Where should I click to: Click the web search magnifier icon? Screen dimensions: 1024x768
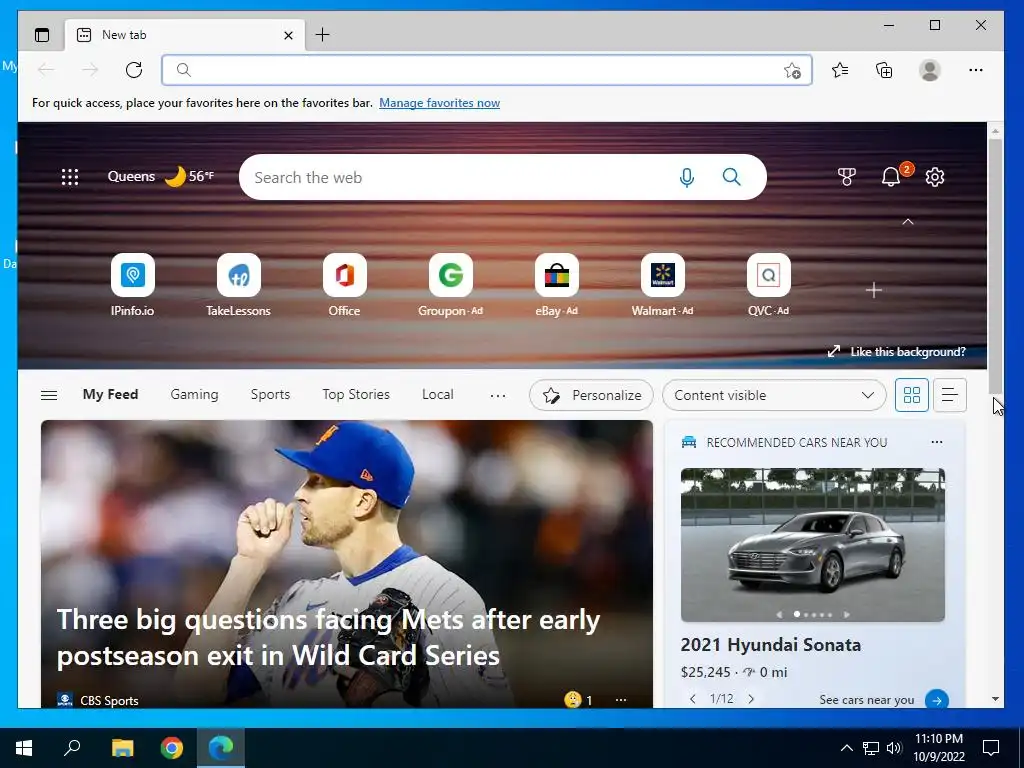click(x=731, y=177)
